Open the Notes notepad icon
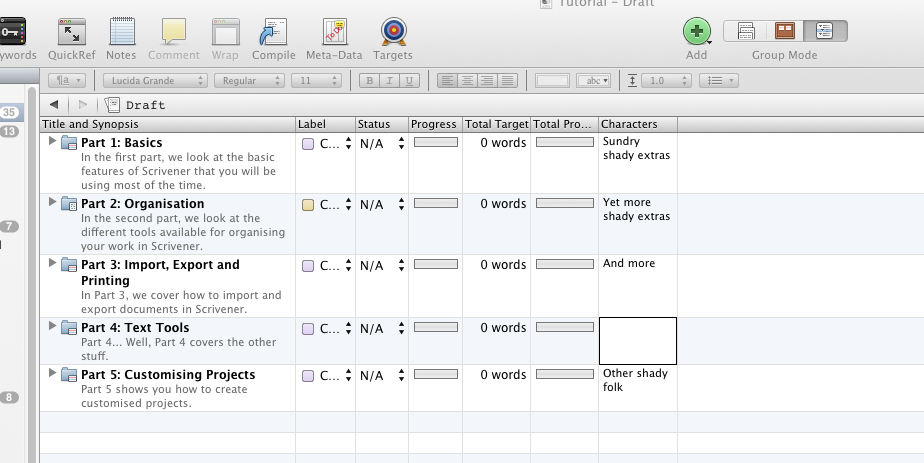The height and width of the screenshot is (463, 924). [x=122, y=32]
